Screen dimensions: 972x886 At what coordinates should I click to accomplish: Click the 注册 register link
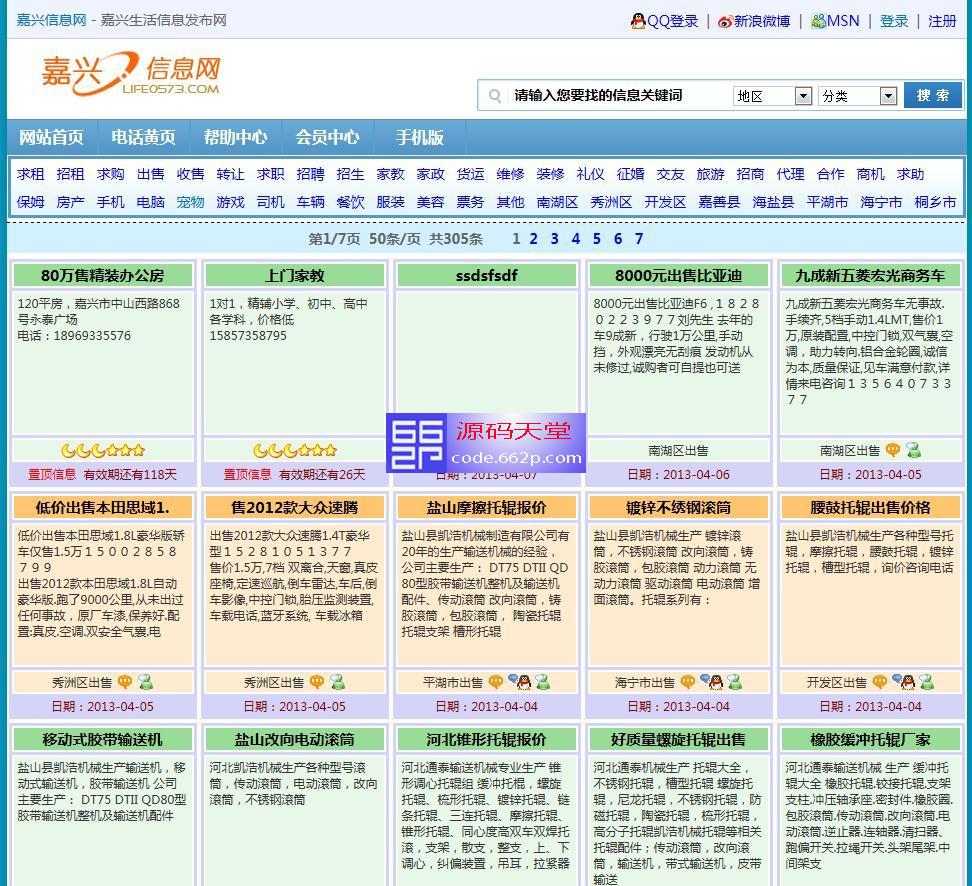pyautogui.click(x=942, y=21)
